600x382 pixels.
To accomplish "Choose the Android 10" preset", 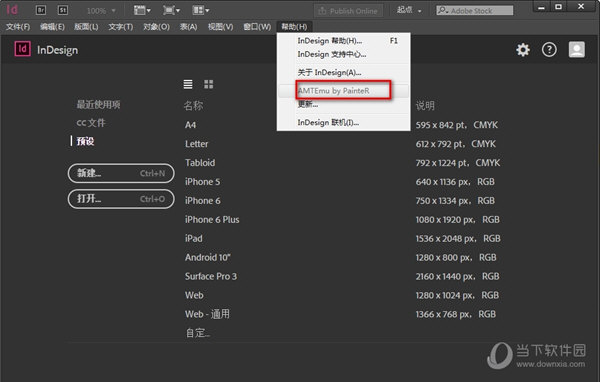I will point(208,257).
